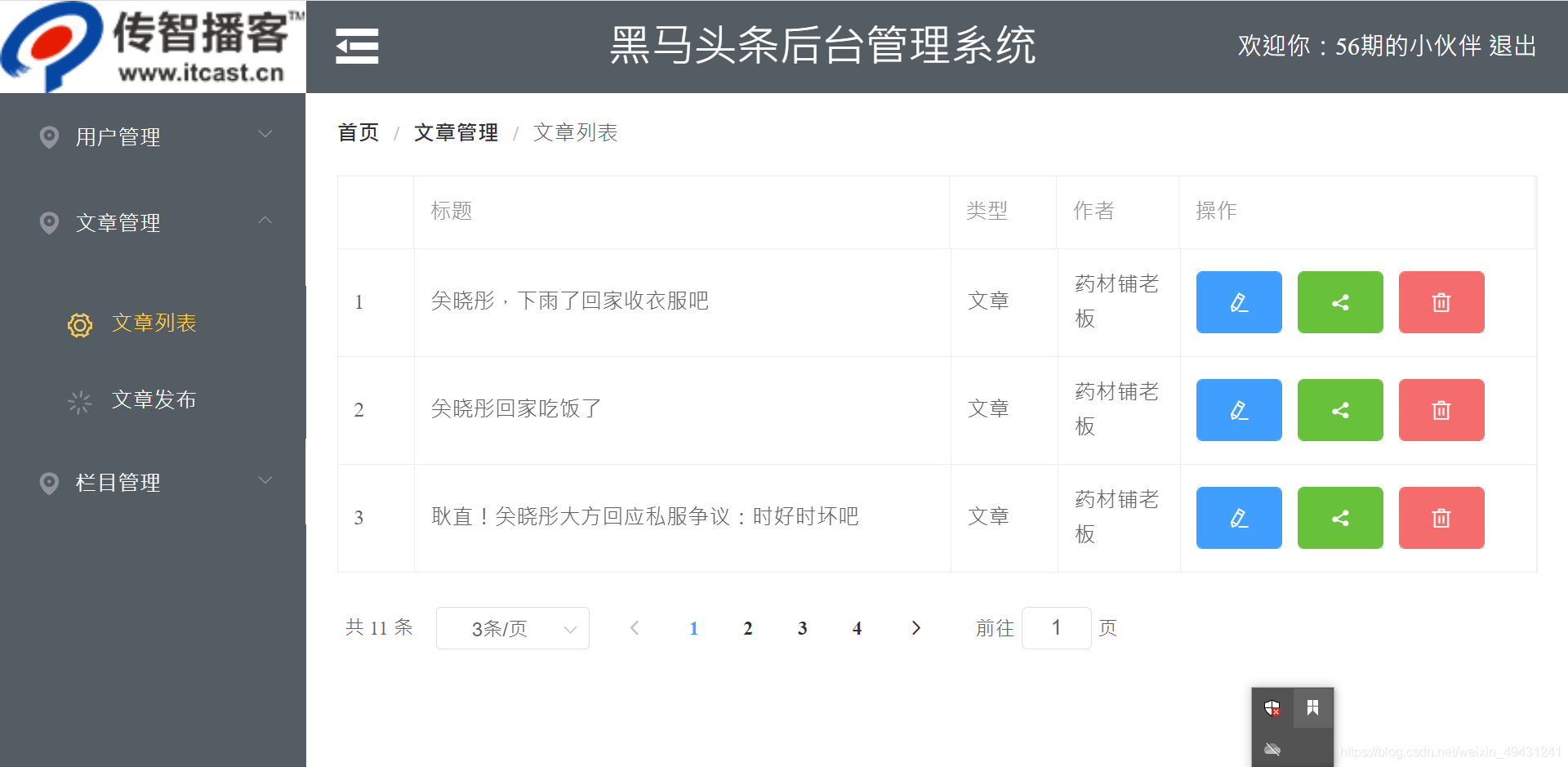
Task: Jump to page 2 in pagination
Action: pos(747,628)
